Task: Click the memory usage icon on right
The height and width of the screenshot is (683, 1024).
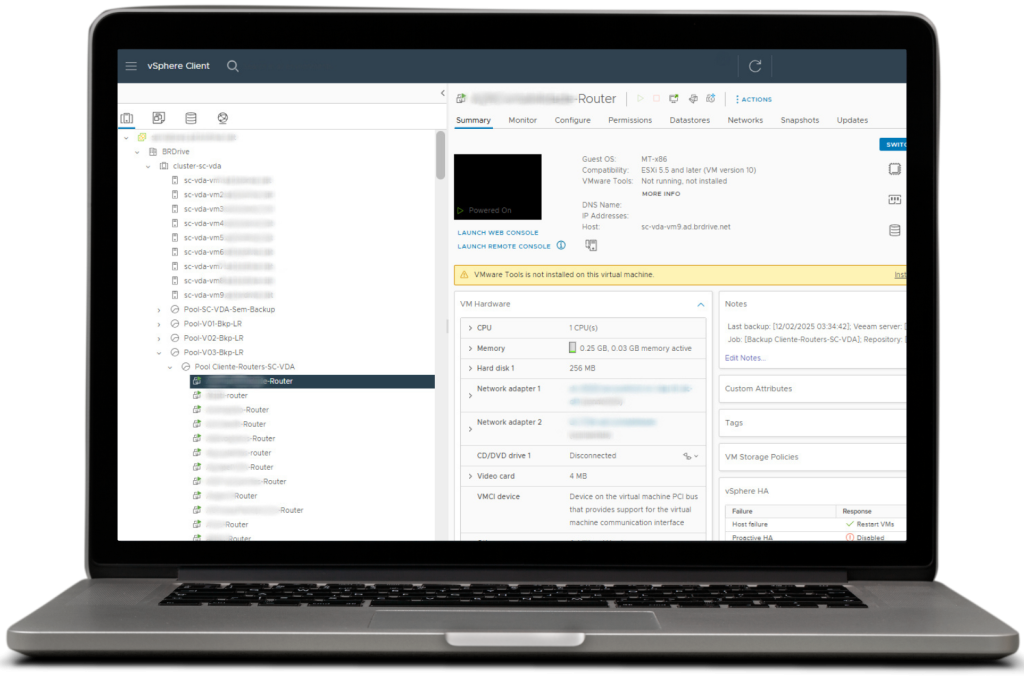Action: pos(895,199)
